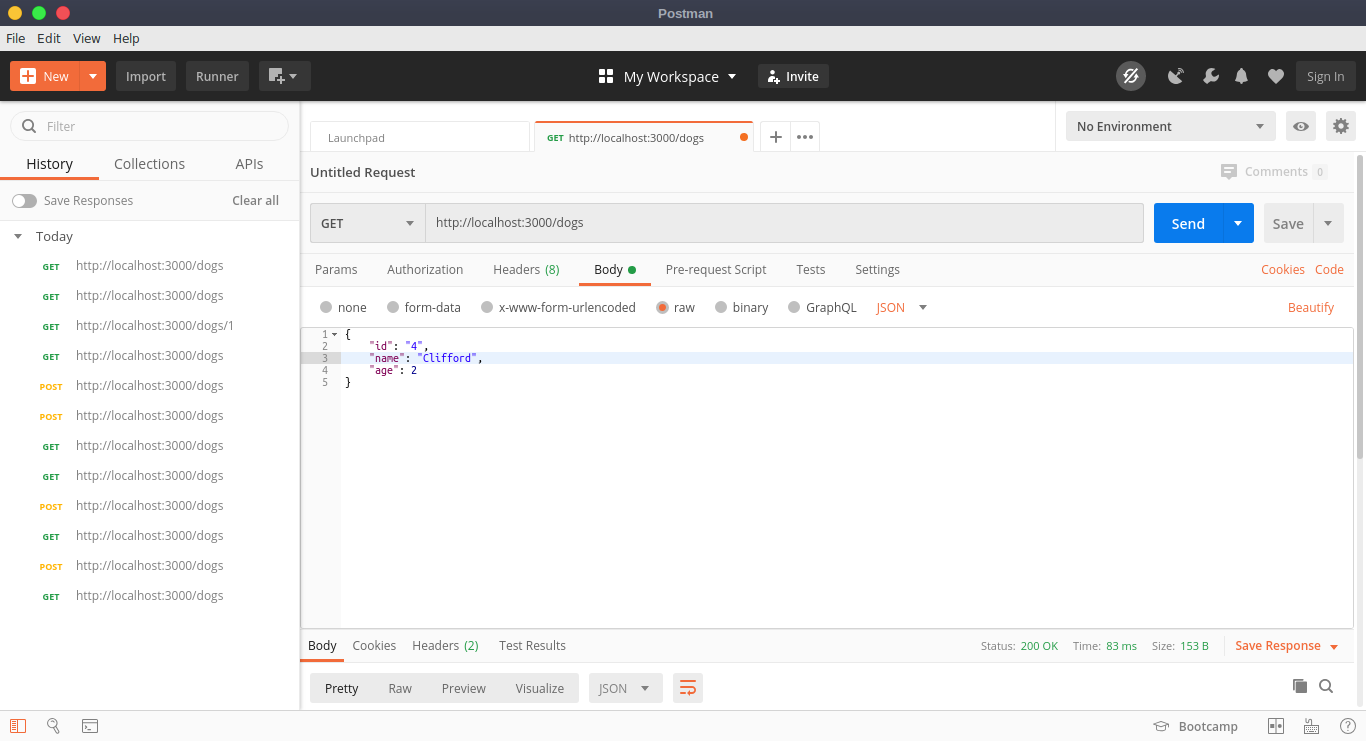Open the Runner
This screenshot has width=1366, height=741.
[x=217, y=76]
